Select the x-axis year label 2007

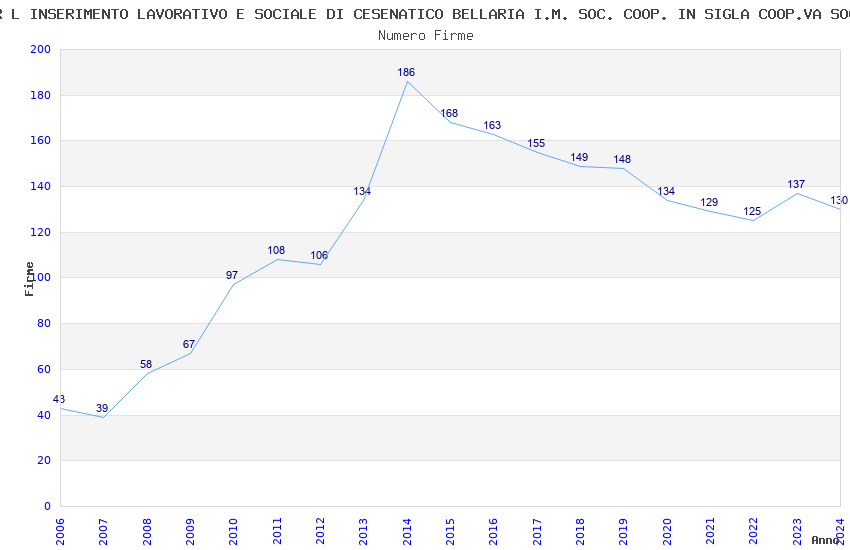(104, 532)
